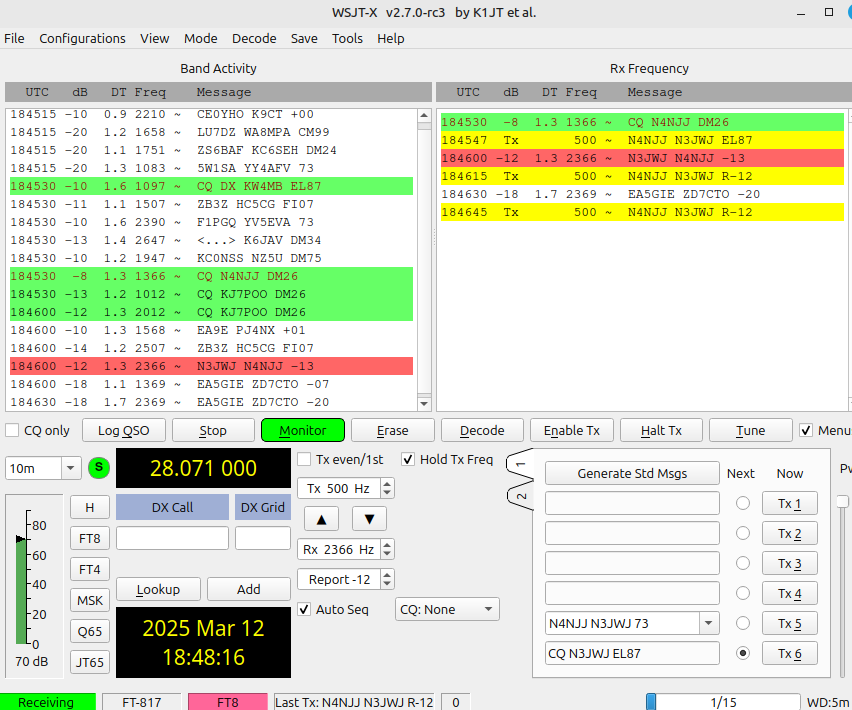
Task: Open the Decode menu
Action: 254,39
